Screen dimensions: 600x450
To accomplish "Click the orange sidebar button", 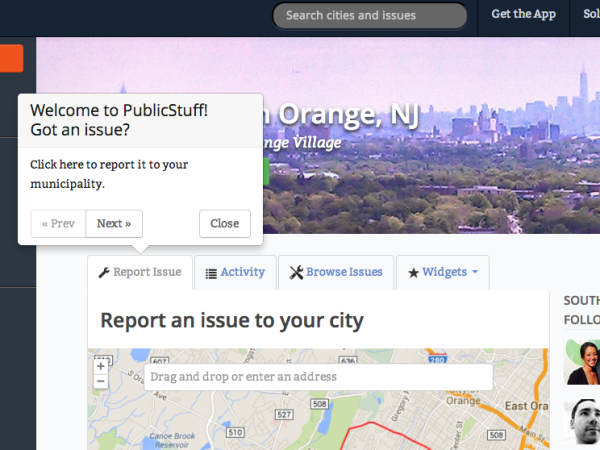I will coord(11,58).
